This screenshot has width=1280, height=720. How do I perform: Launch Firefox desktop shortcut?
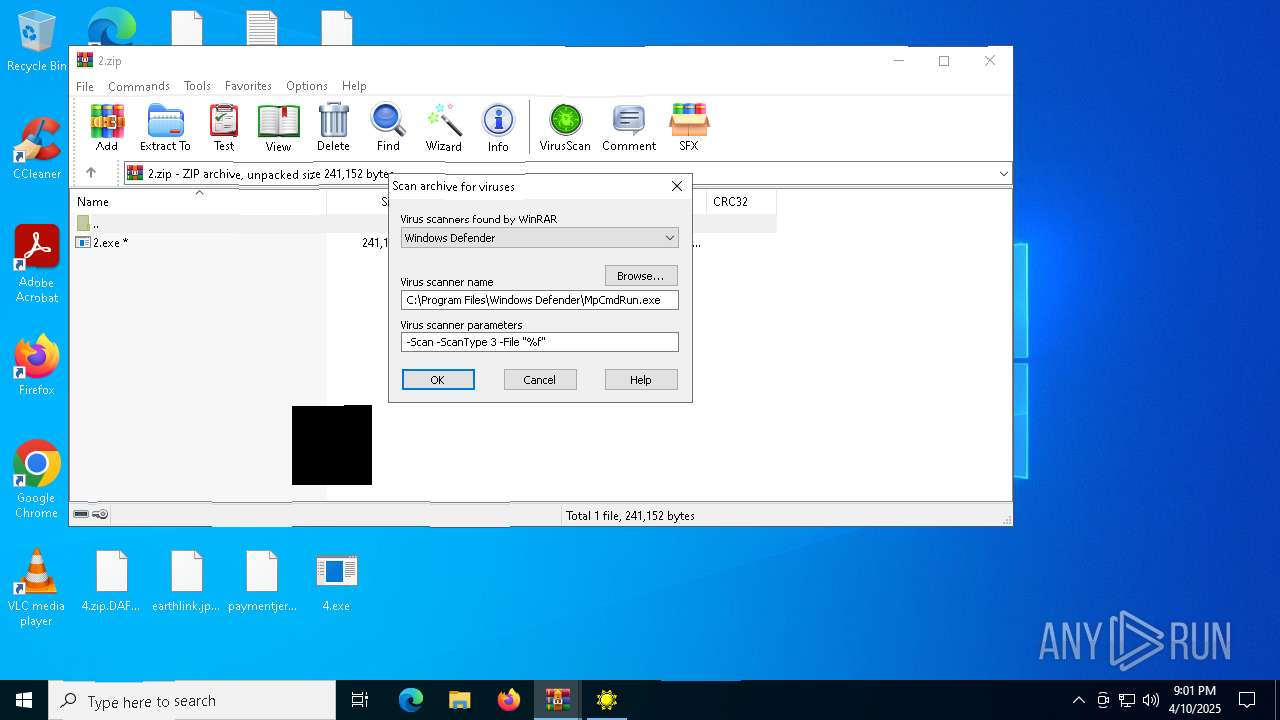(37, 365)
